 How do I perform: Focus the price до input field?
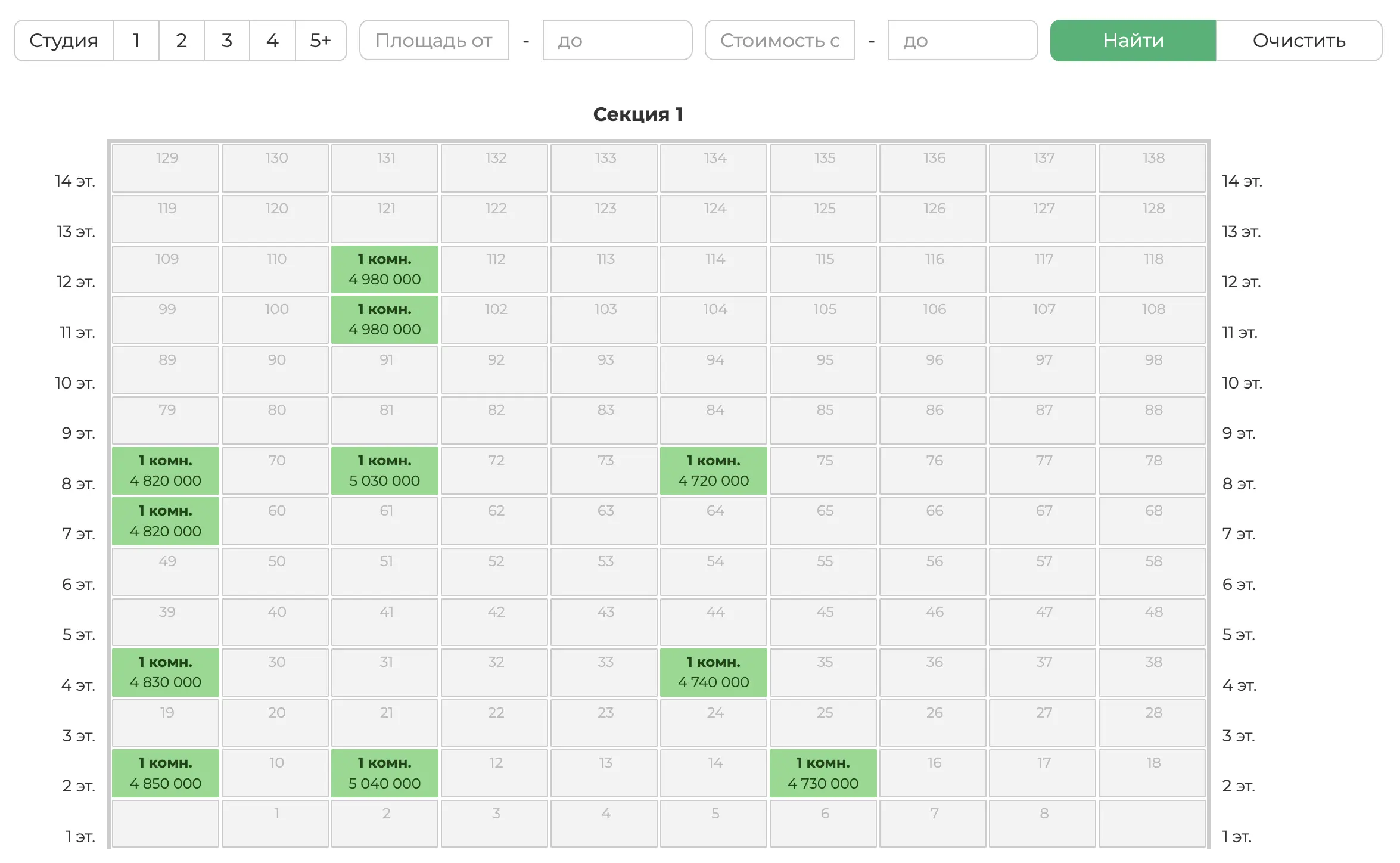click(962, 41)
